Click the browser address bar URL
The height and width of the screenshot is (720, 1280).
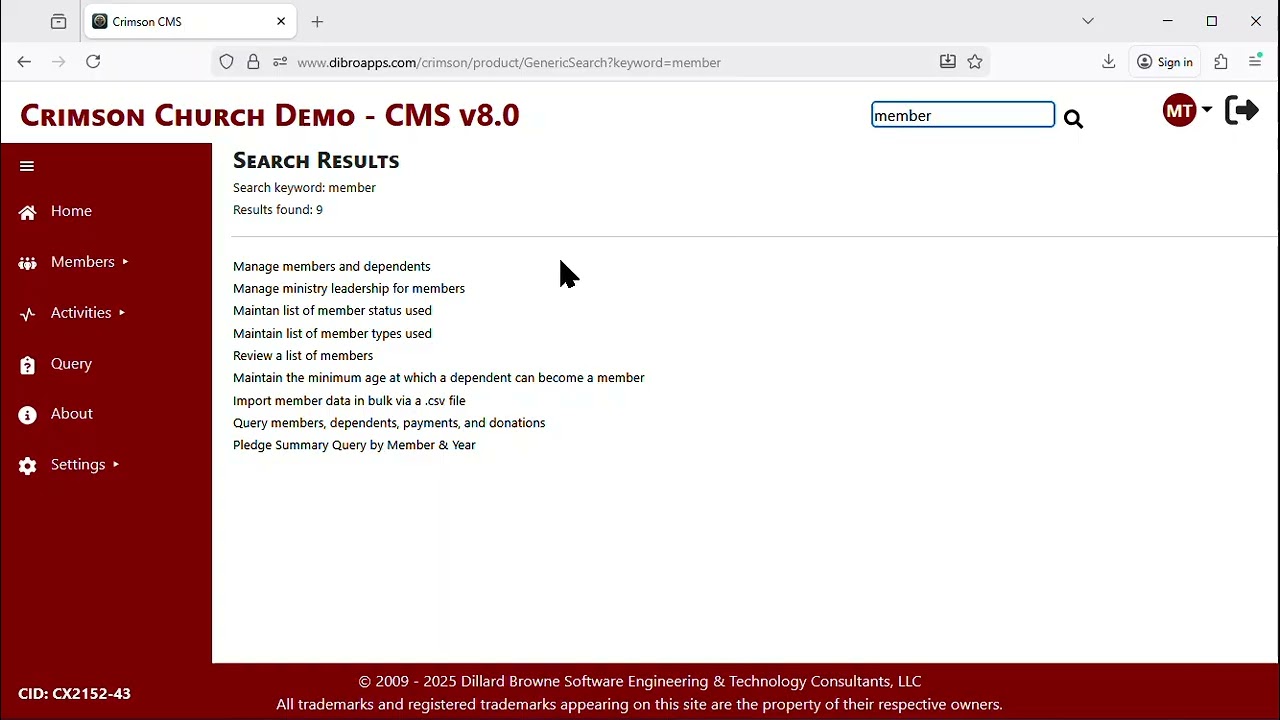point(509,62)
